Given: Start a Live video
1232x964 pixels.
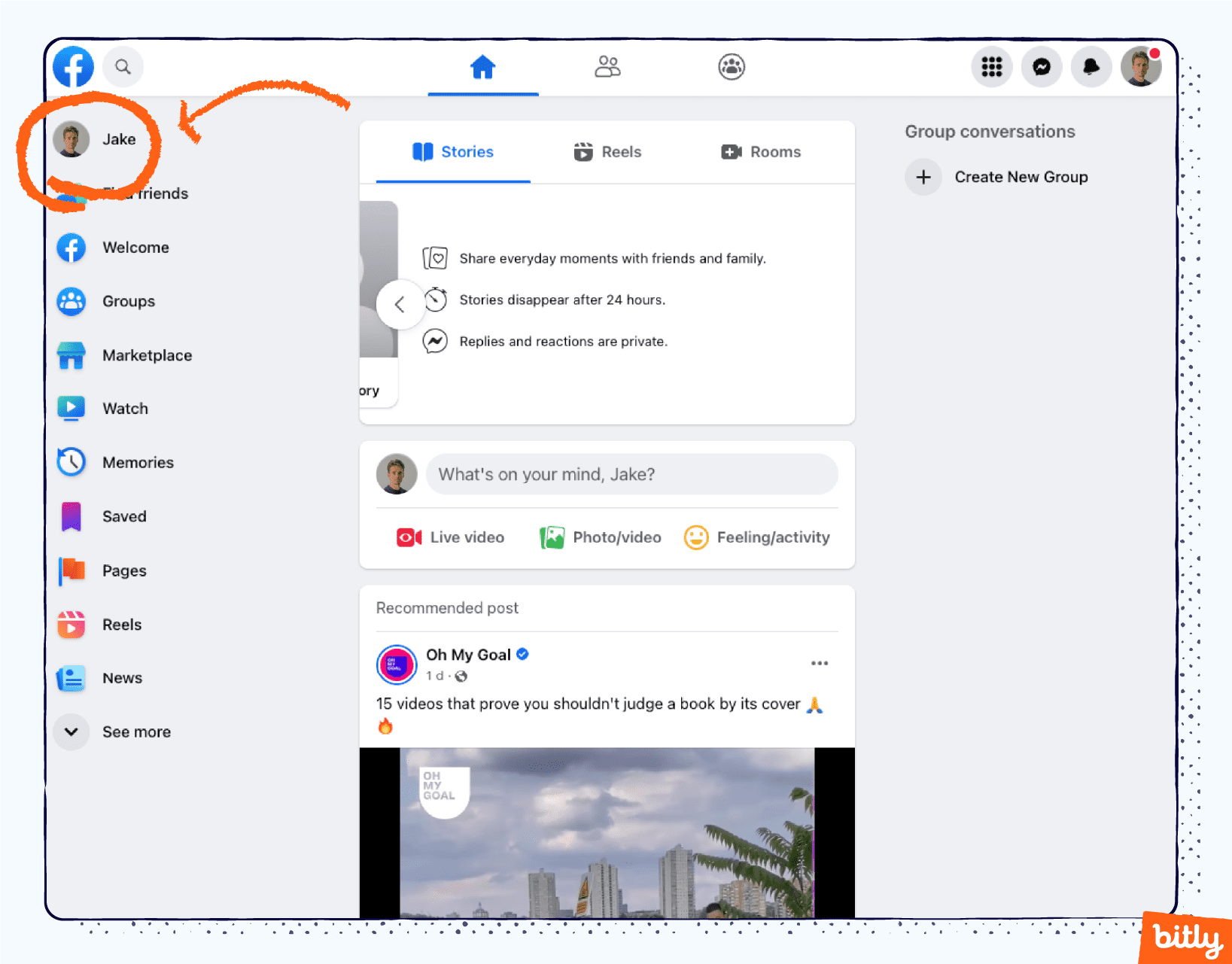Looking at the screenshot, I should tap(449, 537).
